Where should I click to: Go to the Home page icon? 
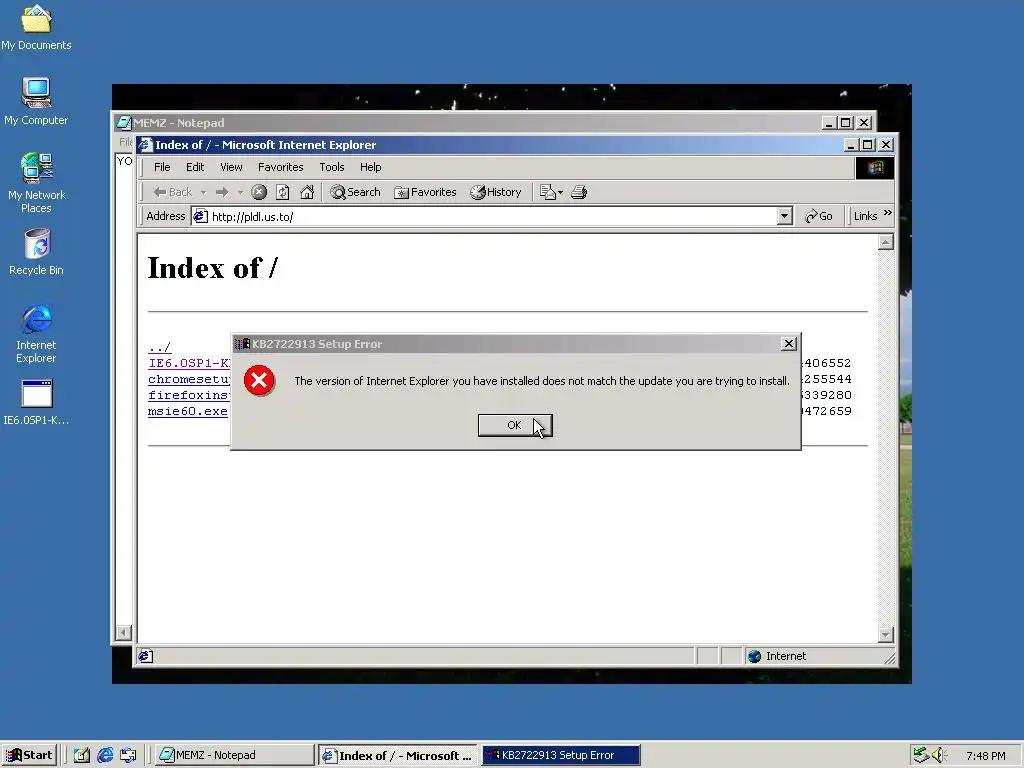point(307,192)
